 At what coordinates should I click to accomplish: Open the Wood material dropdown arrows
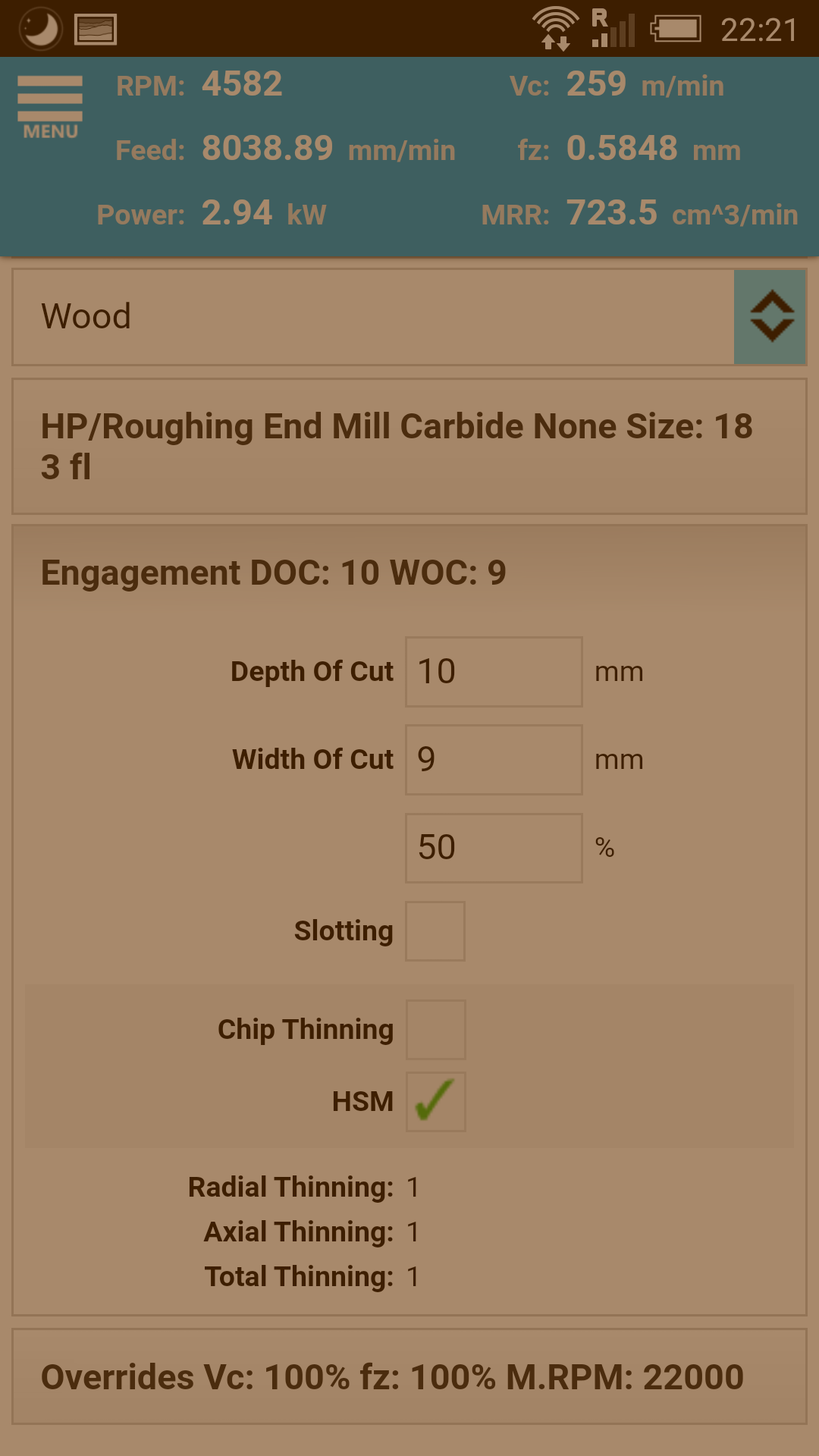coord(770,317)
